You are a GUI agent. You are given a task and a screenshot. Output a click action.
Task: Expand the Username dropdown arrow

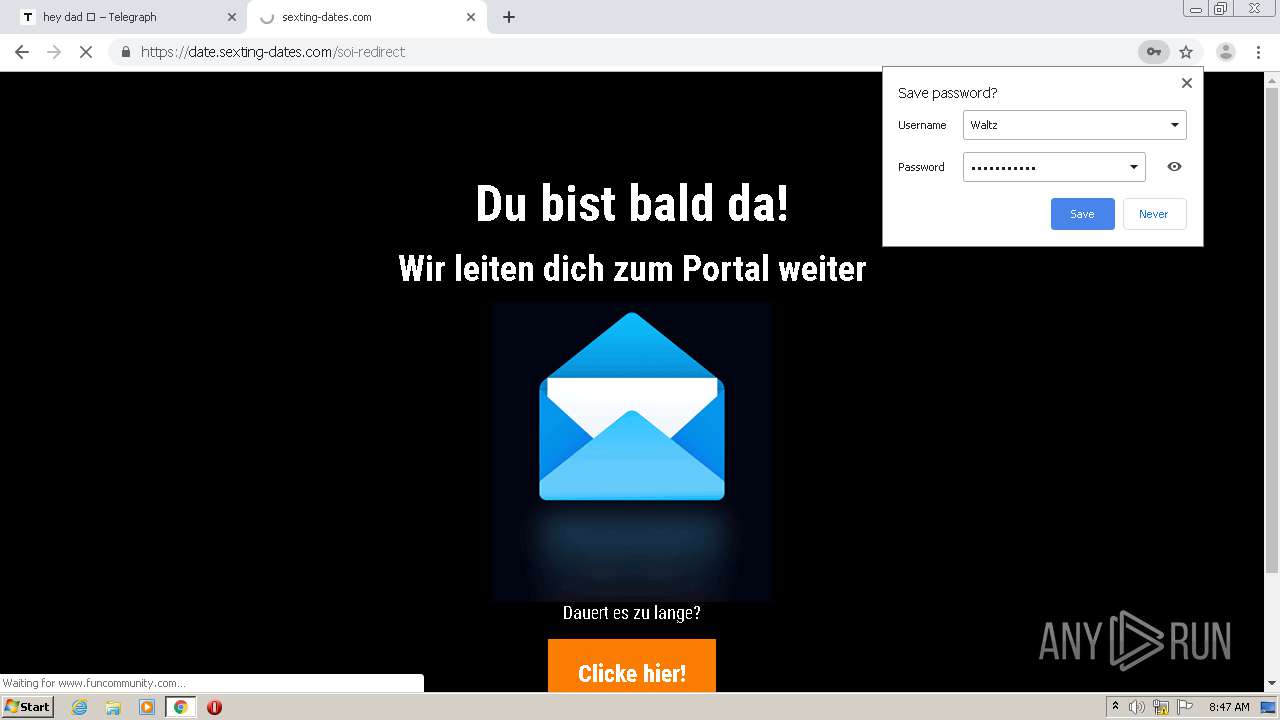click(x=1175, y=125)
